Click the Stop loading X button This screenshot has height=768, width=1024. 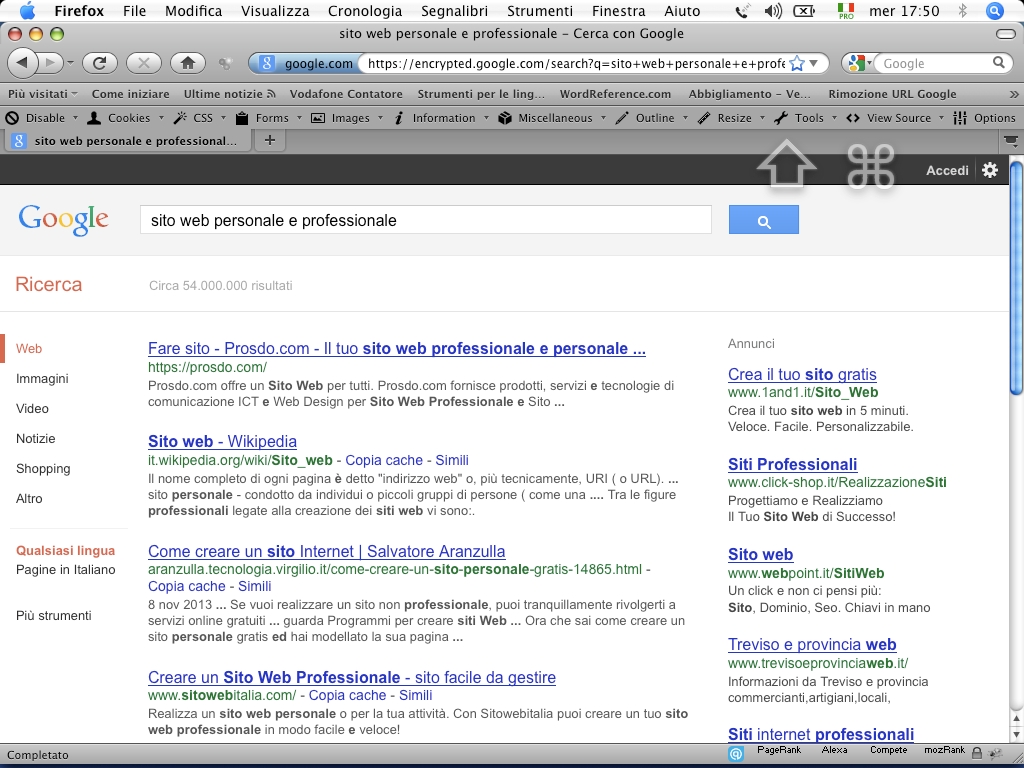click(144, 63)
